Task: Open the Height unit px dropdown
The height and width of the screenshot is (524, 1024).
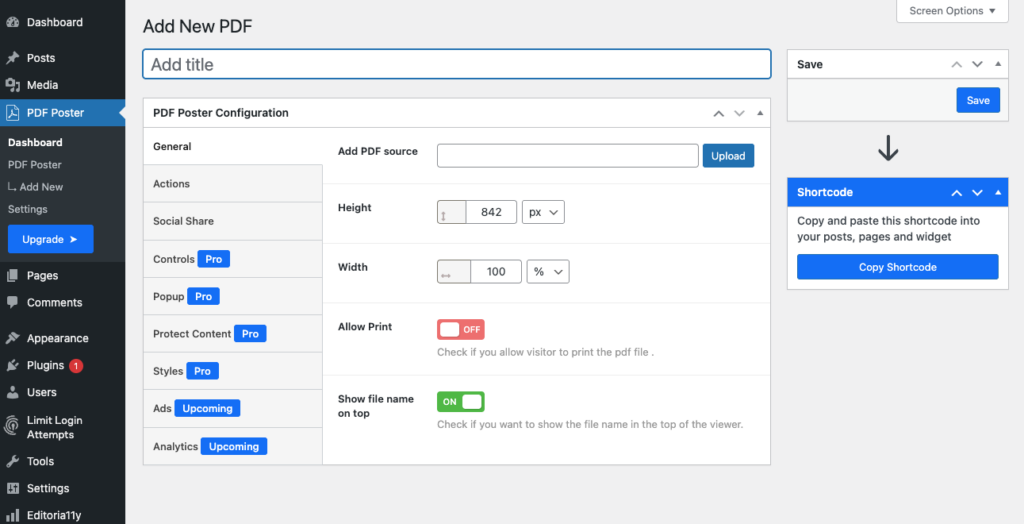Action: coord(543,212)
